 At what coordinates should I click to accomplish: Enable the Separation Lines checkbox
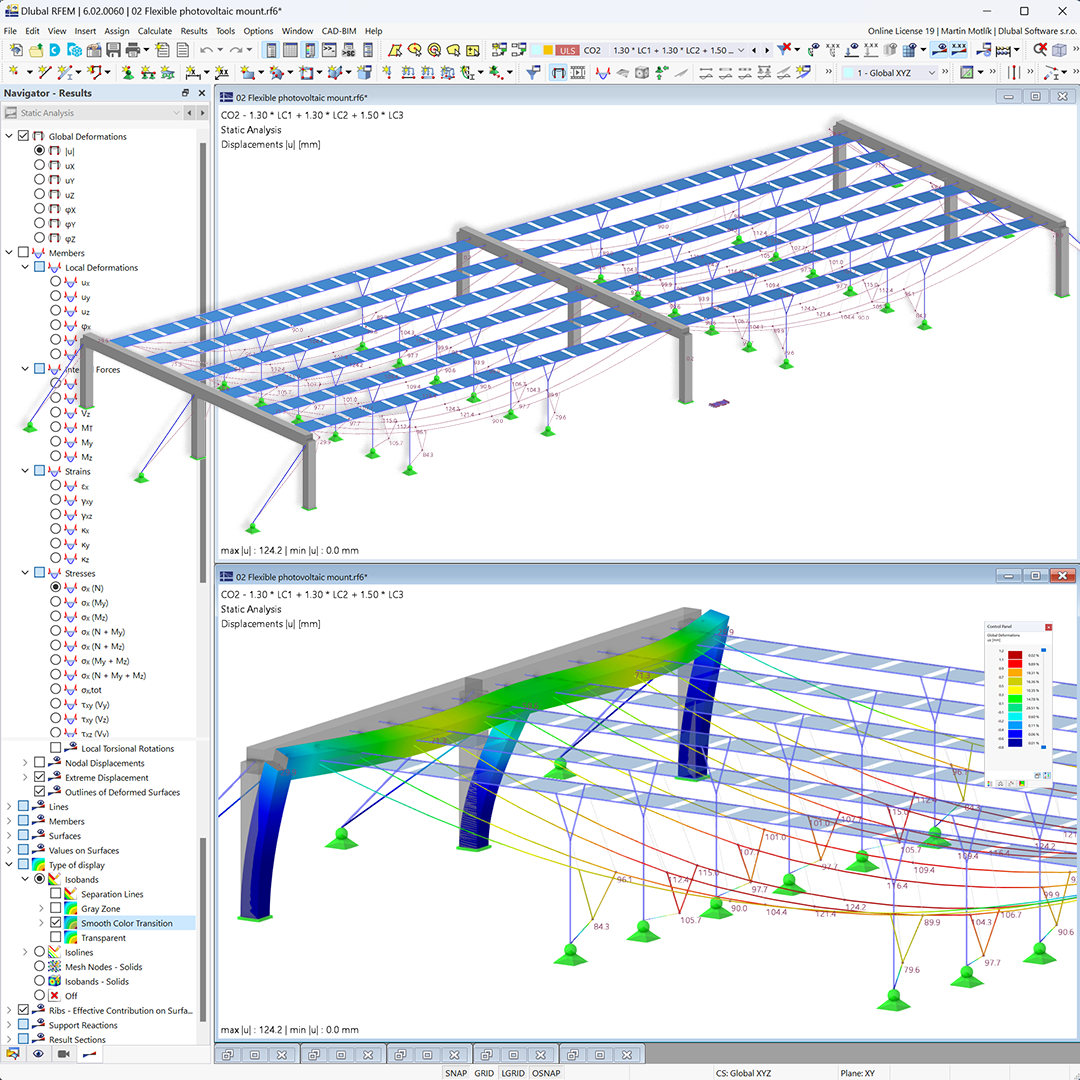pos(56,893)
